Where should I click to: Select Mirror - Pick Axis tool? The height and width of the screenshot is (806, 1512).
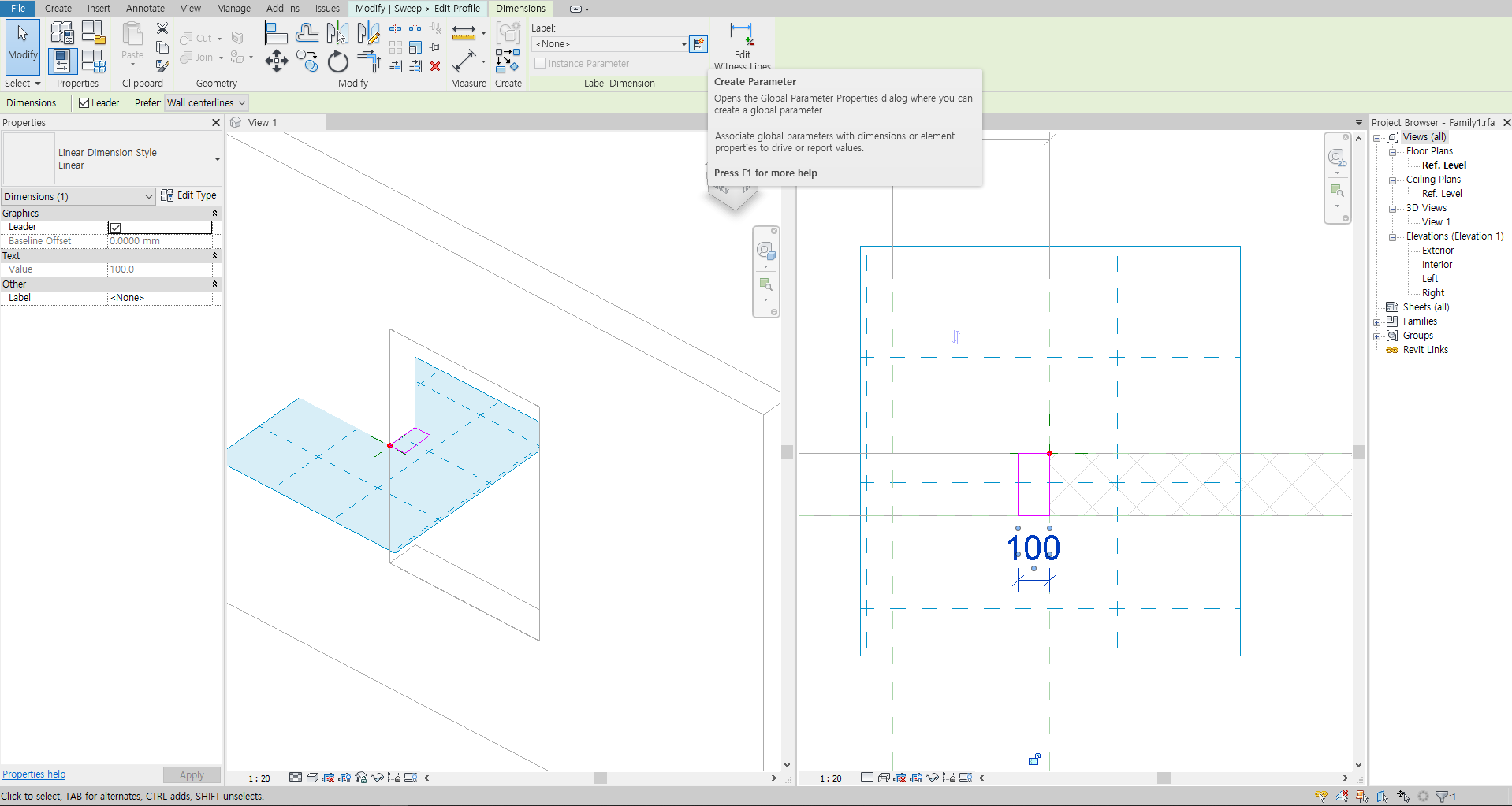(x=337, y=33)
